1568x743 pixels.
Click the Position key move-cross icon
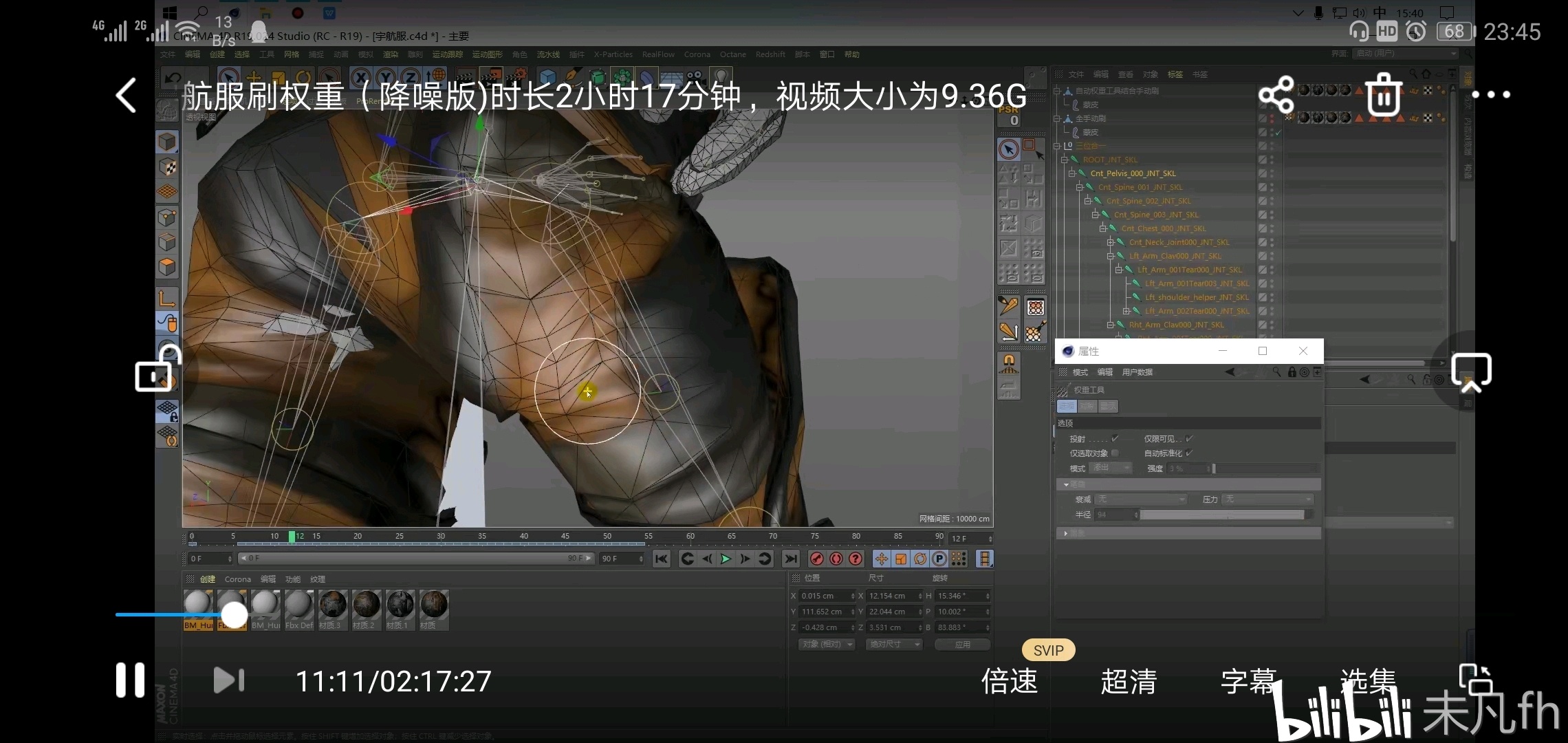pyautogui.click(x=881, y=559)
